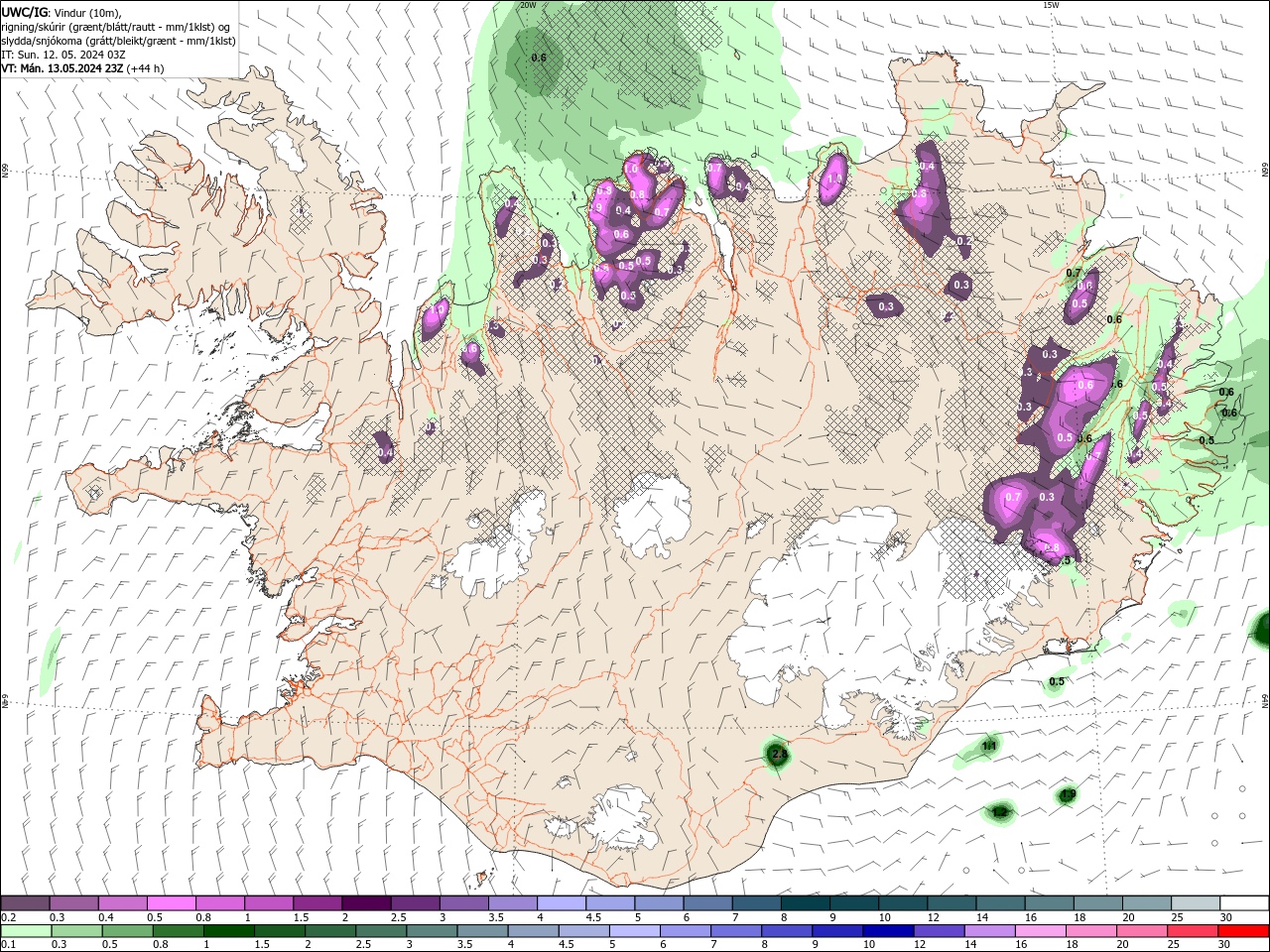Click the '0.1' label starting the rain scale
This screenshot has height=952, width=1270.
tap(8, 945)
